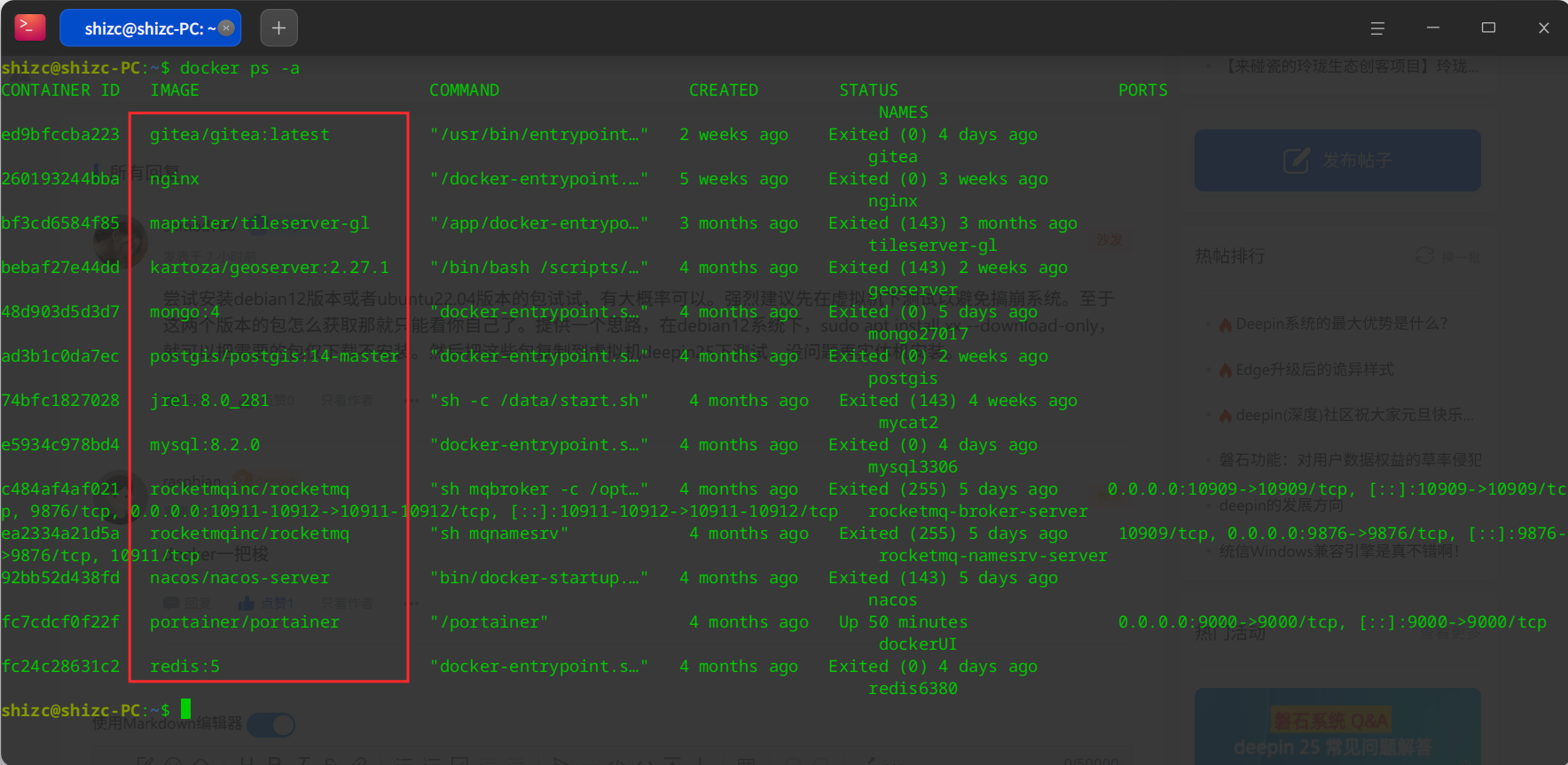Click container ID fc7cdcf0f22f

60,622
